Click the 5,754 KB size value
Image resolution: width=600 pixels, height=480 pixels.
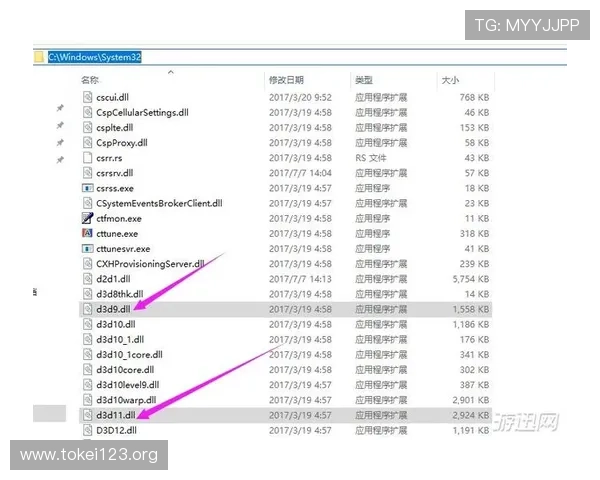pos(471,279)
